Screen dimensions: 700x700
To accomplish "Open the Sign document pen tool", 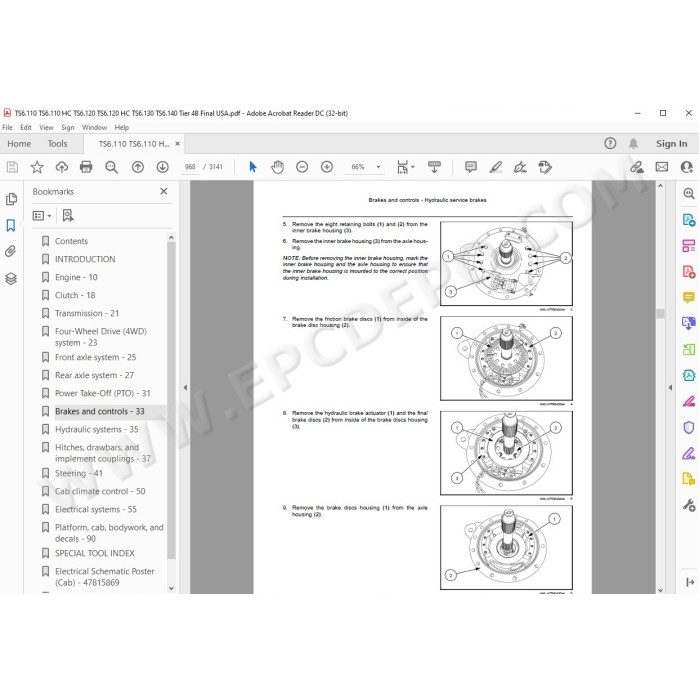I will (520, 167).
